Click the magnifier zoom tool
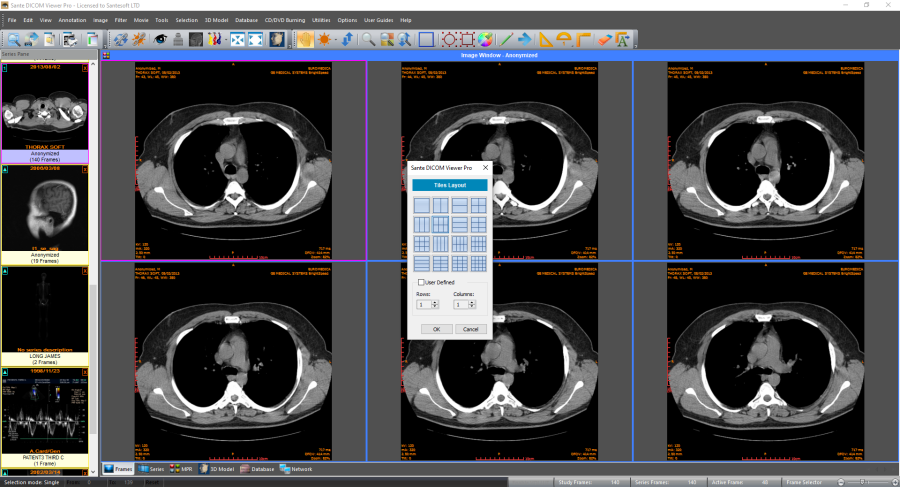 [368, 40]
